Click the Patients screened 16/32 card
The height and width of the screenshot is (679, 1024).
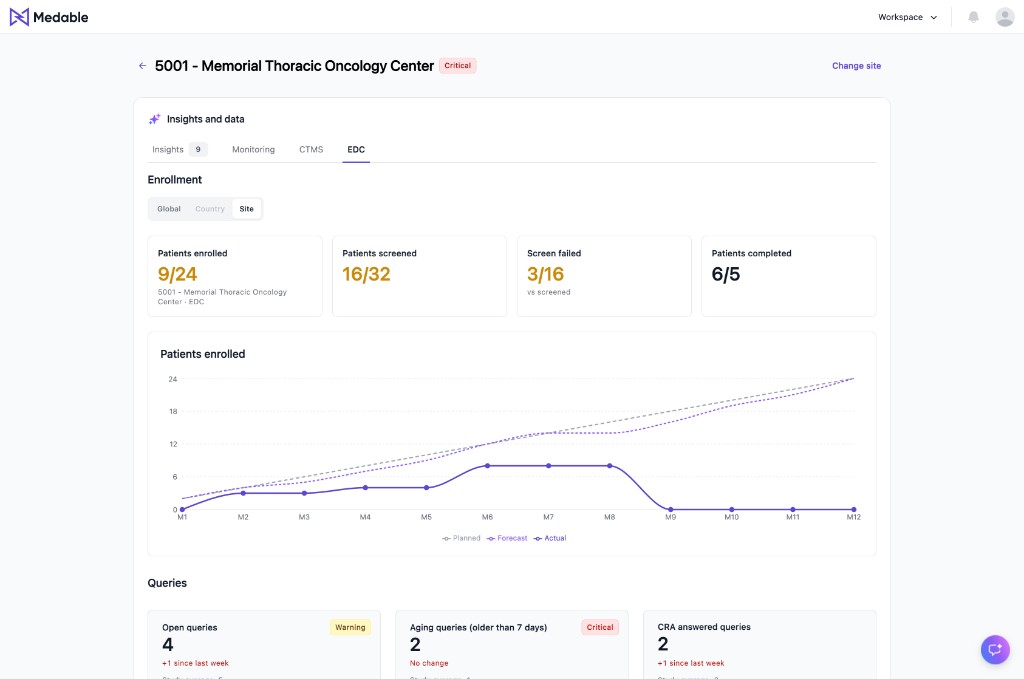(419, 276)
